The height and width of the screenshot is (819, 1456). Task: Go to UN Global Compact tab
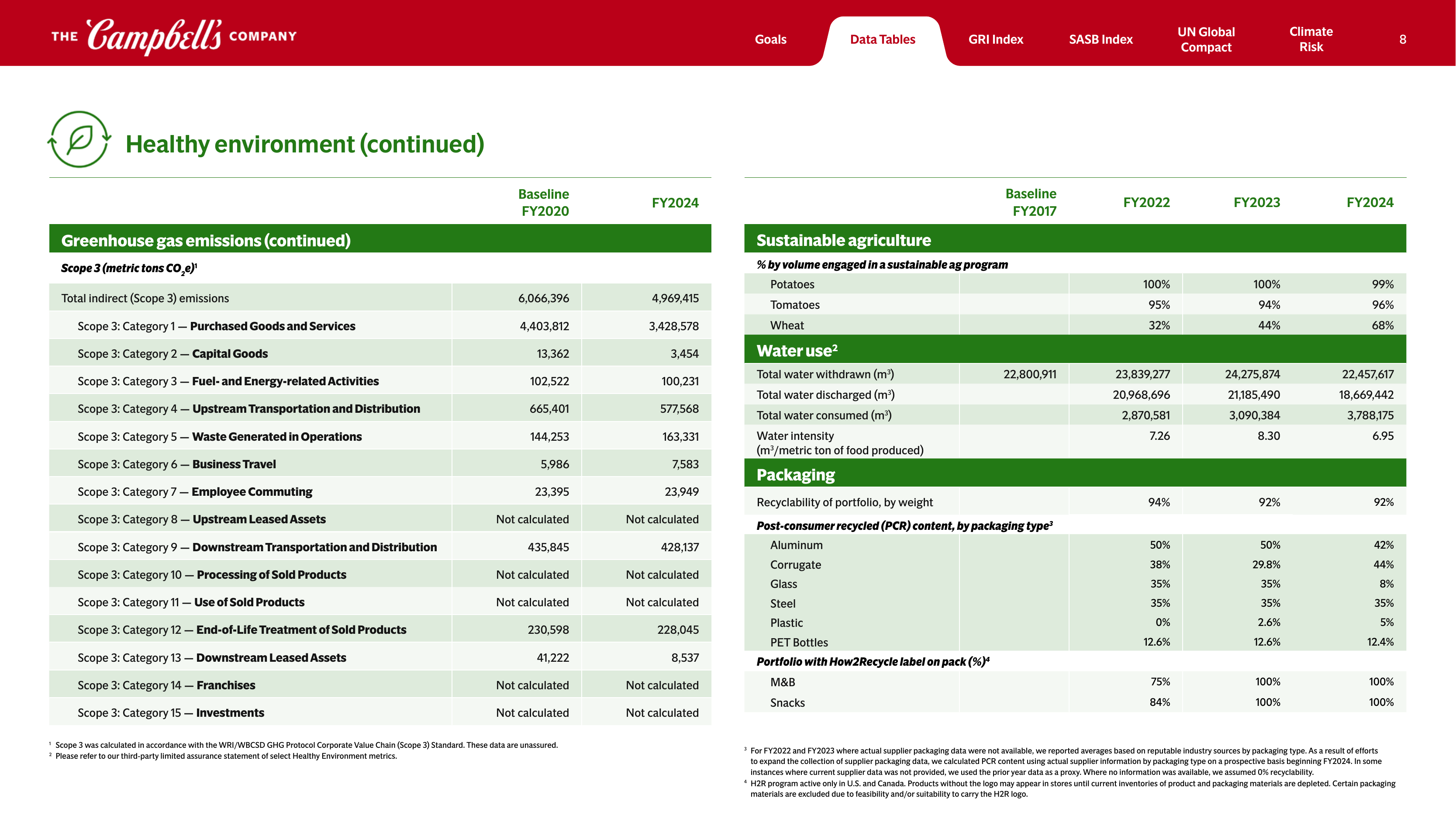1206,39
